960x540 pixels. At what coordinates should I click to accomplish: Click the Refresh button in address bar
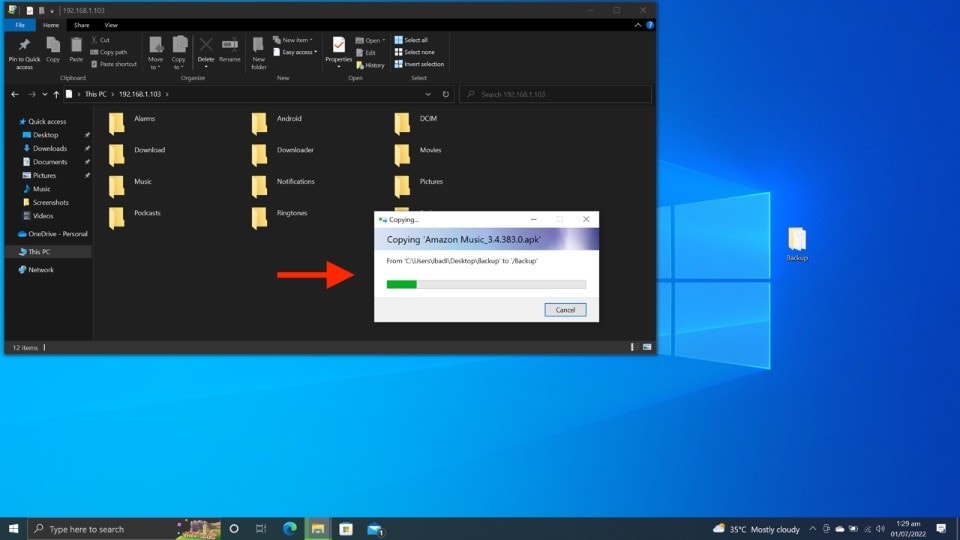(446, 94)
